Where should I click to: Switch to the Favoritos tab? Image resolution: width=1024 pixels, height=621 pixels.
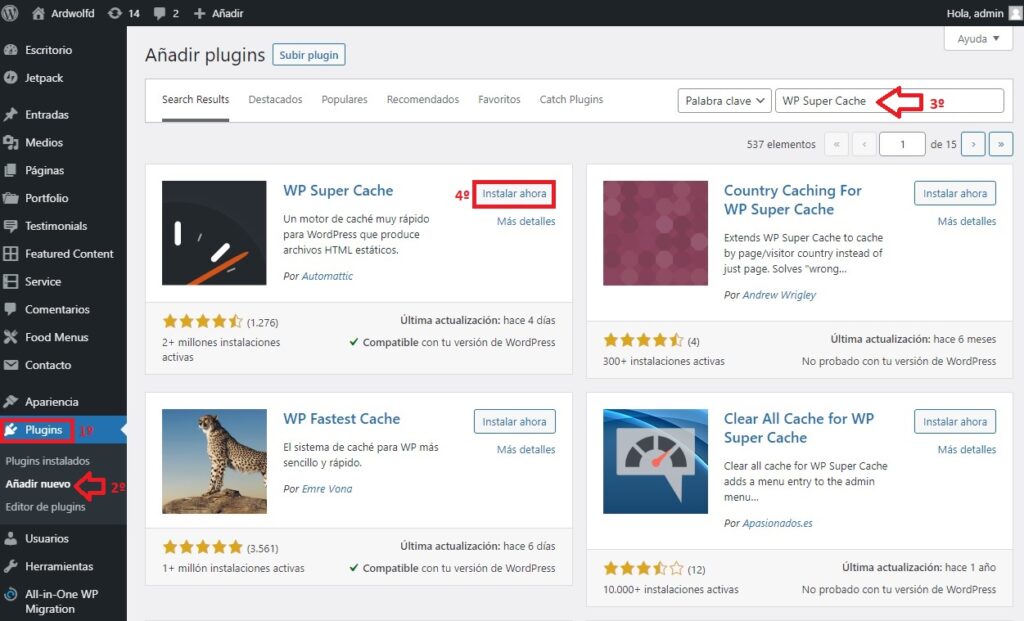499,99
